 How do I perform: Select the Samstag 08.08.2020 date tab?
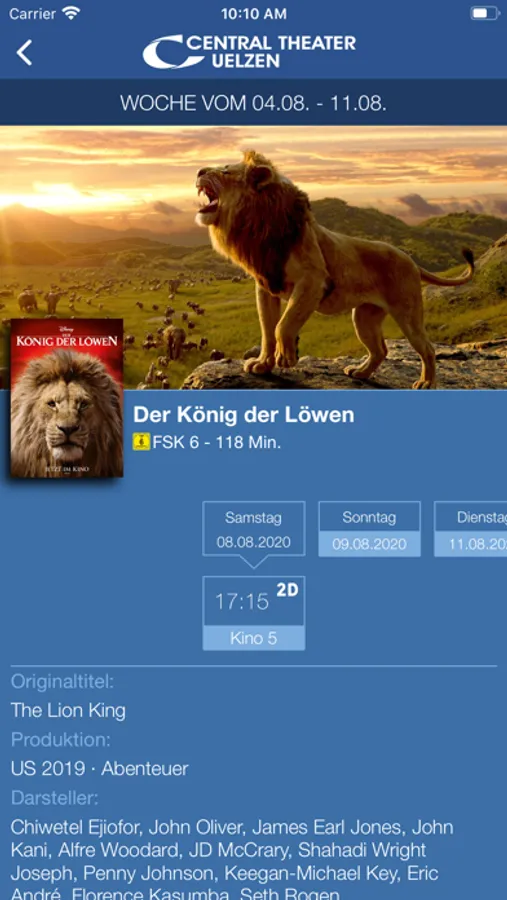[254, 529]
